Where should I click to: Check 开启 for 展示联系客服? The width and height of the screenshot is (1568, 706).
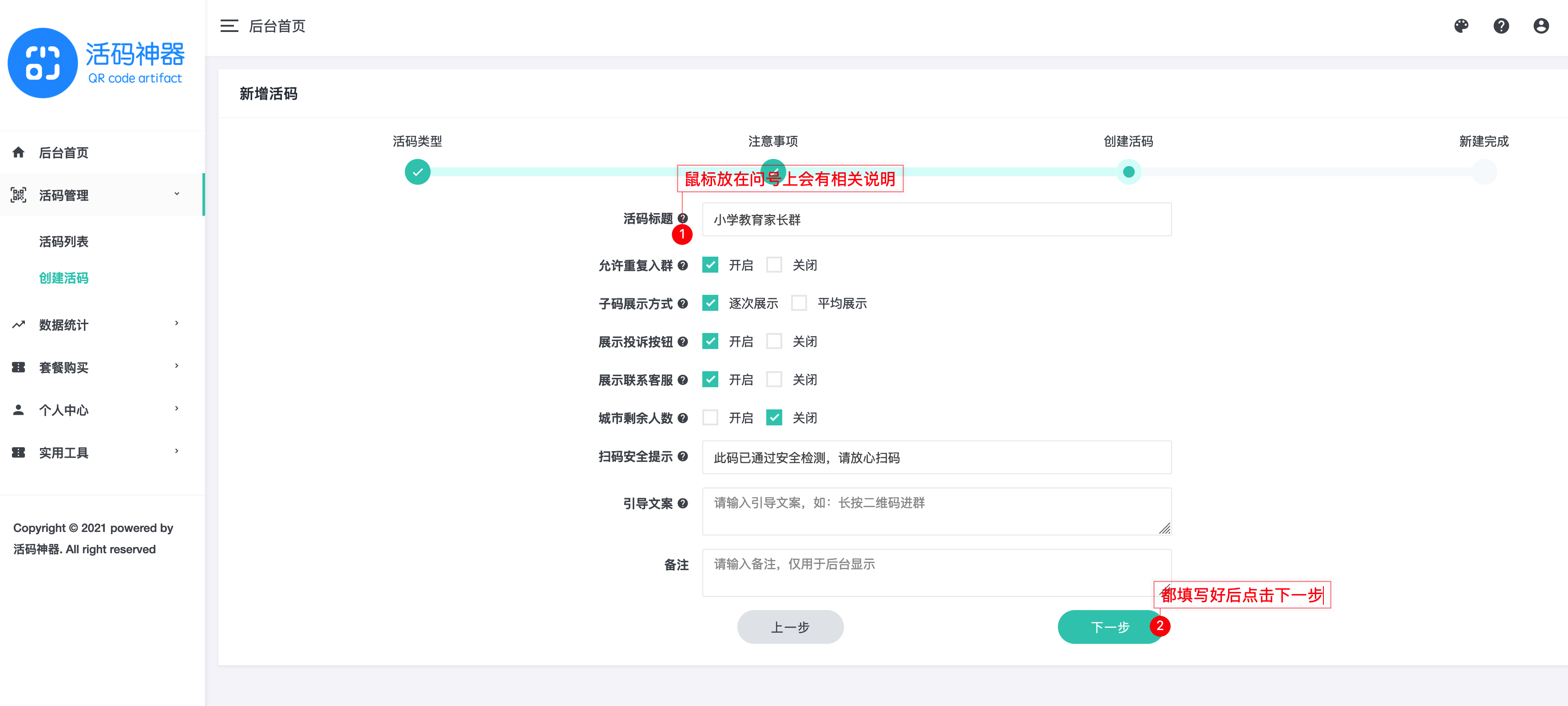(710, 379)
